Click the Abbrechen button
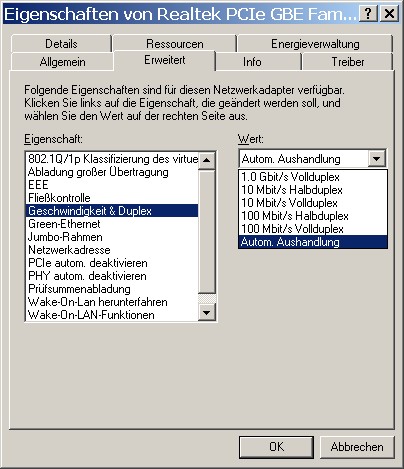Screen dimensions: 404x469 357,447
